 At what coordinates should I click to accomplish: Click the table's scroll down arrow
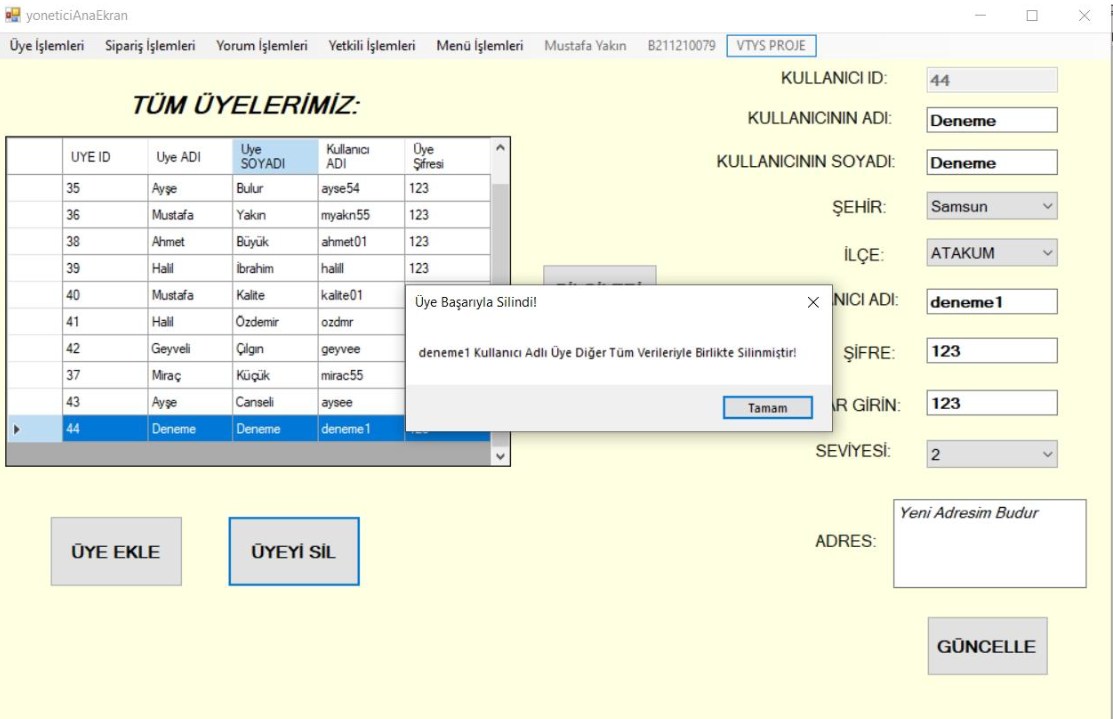click(501, 455)
